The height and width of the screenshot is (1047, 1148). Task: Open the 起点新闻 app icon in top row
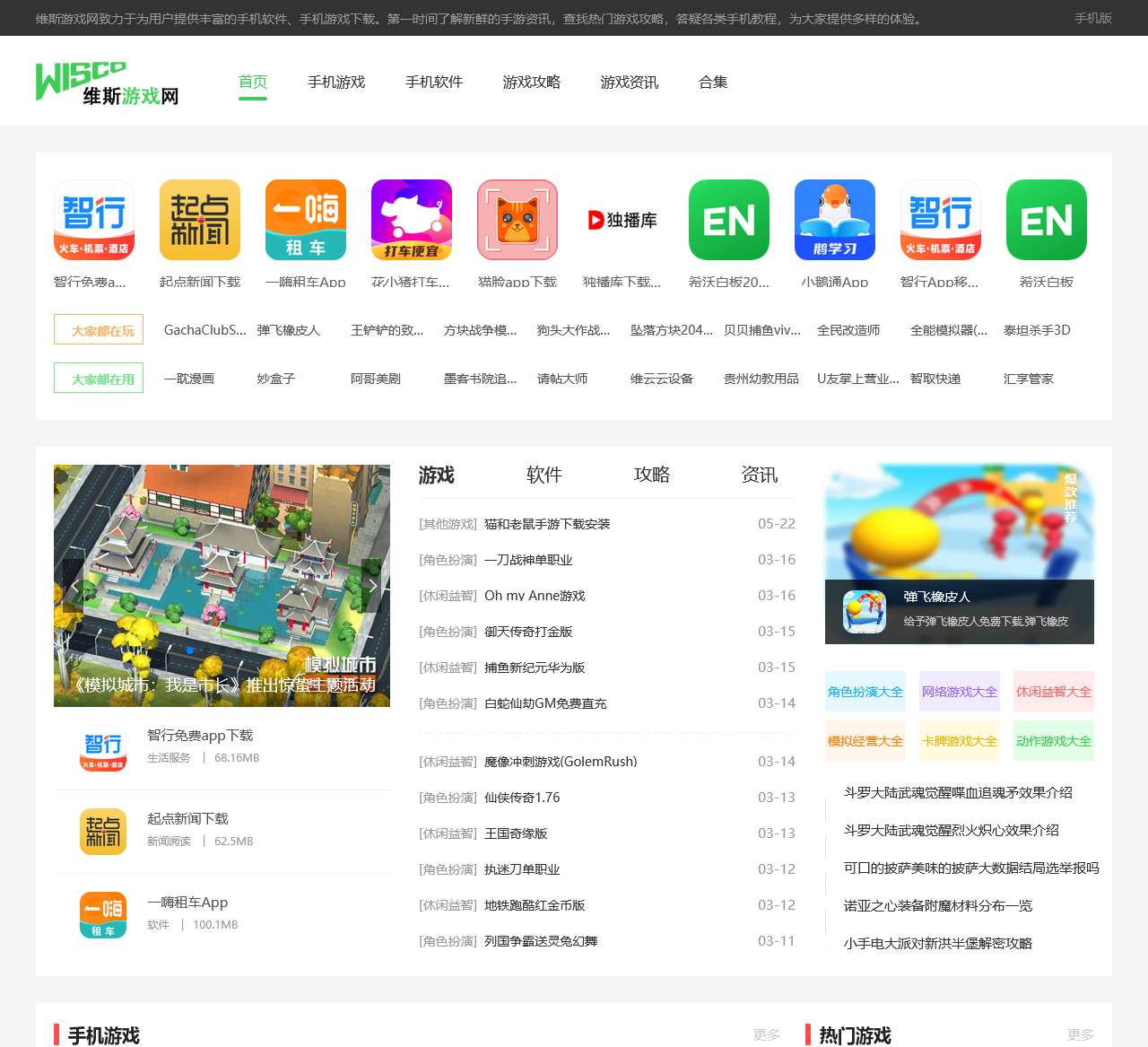point(200,220)
